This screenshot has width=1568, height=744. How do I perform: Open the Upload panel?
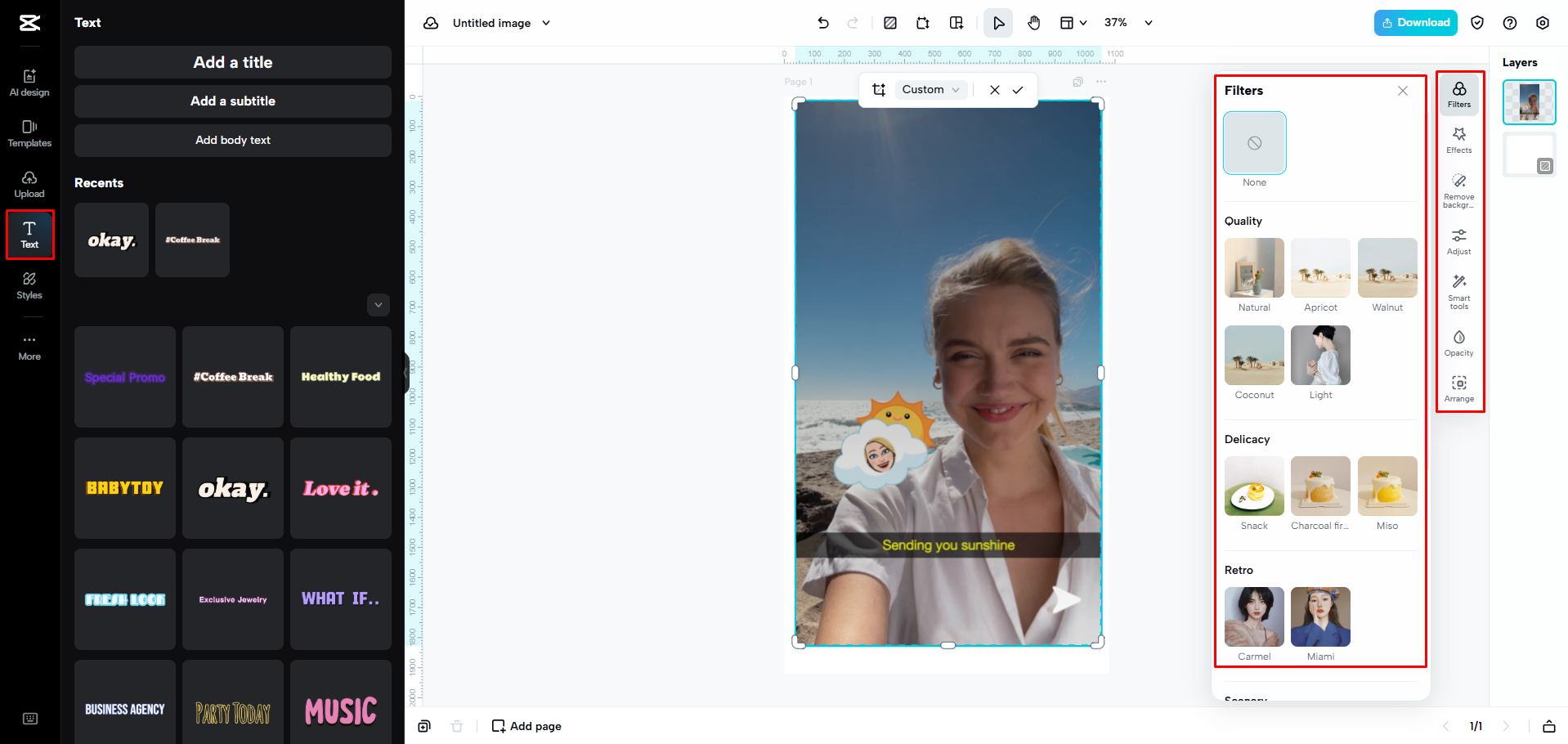[29, 185]
